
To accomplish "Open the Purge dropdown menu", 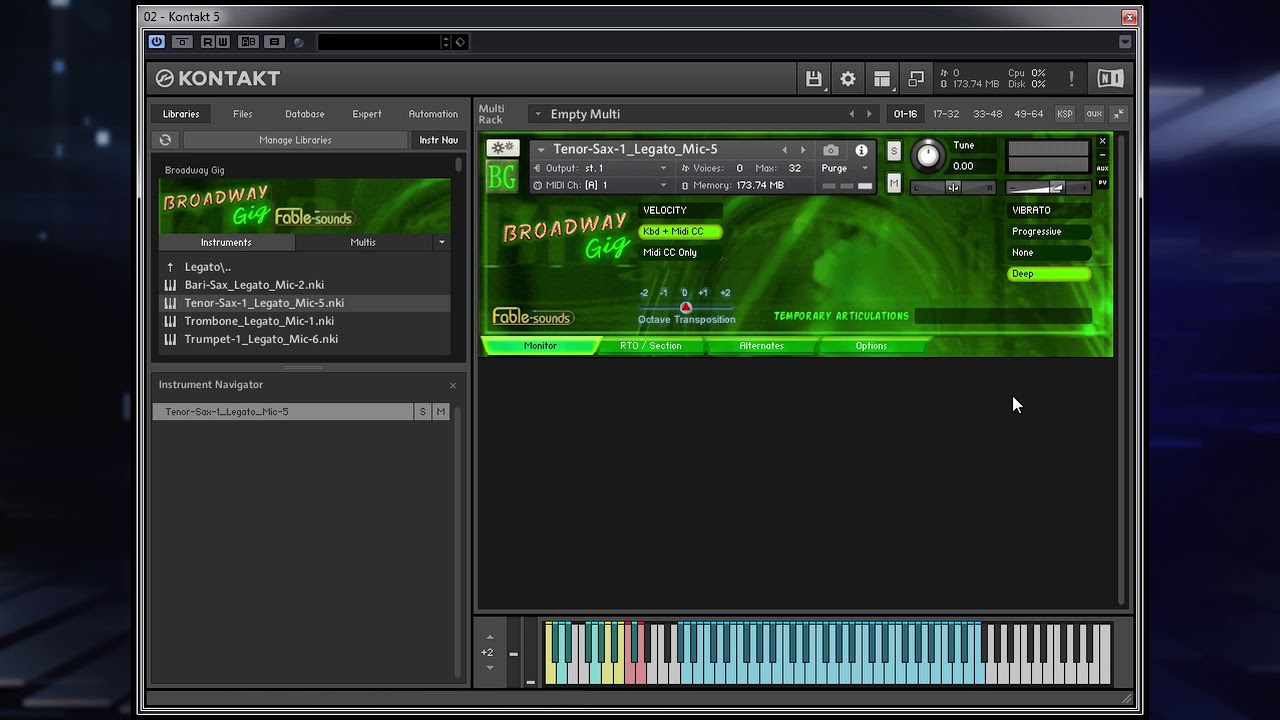I will pyautogui.click(x=845, y=168).
